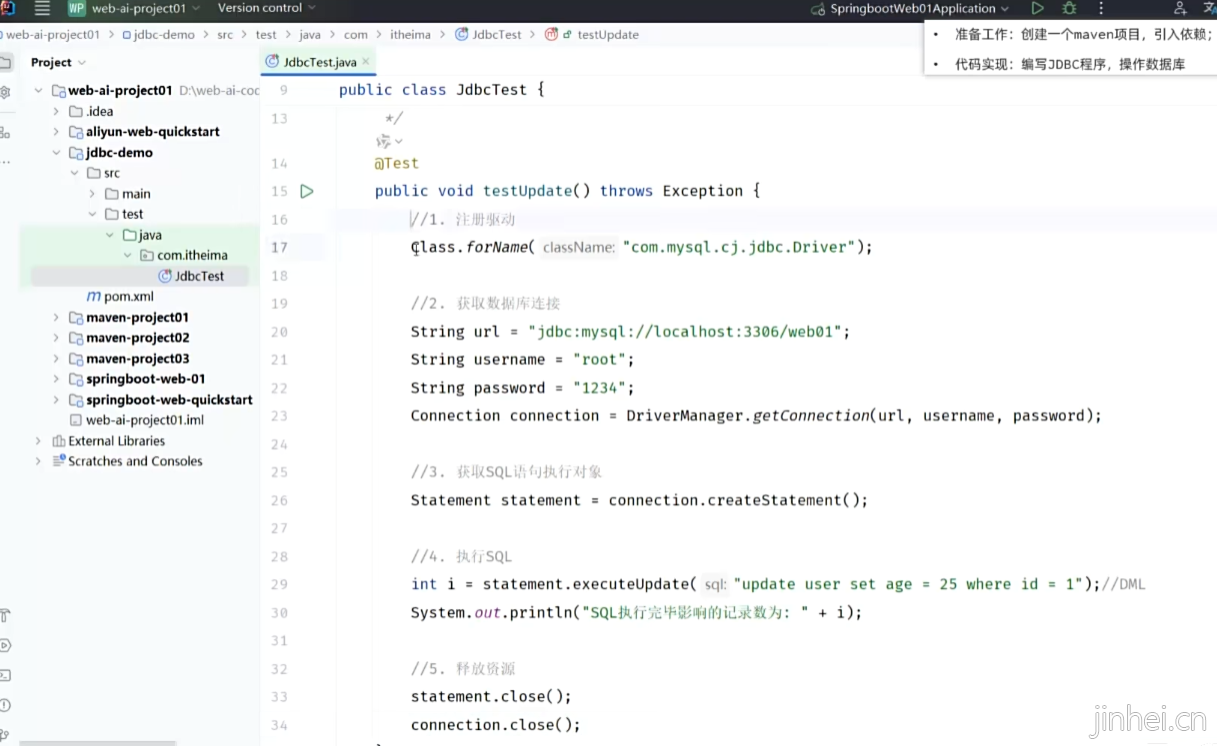Collapse the java test folder
1217x746 pixels.
pyautogui.click(x=110, y=235)
